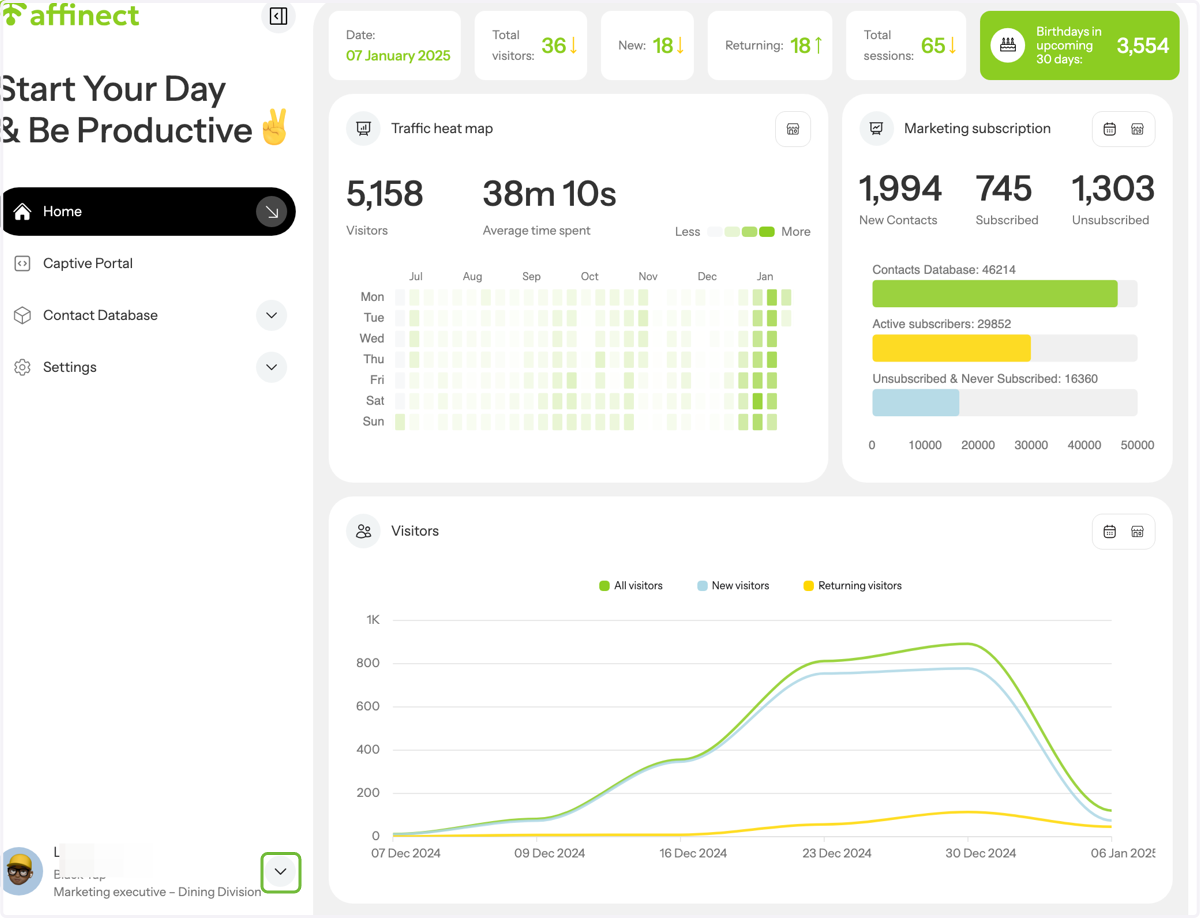Click the blue Unsubscribed & Never Subscribed bar
This screenshot has height=918, width=1200.
click(916, 402)
